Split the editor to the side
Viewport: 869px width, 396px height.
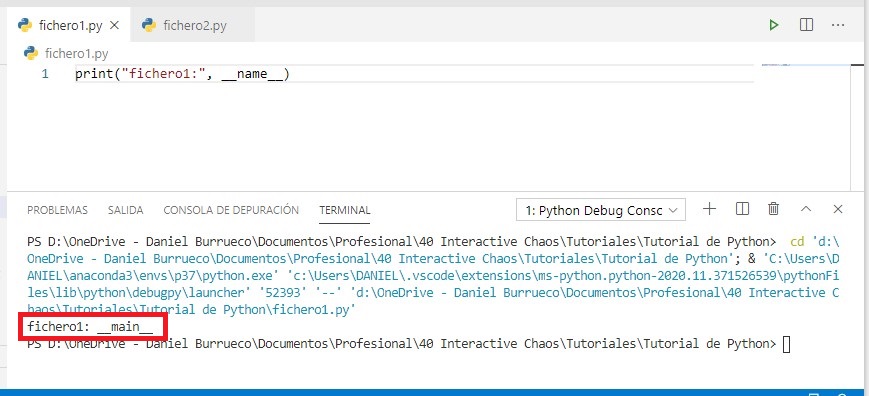point(806,25)
